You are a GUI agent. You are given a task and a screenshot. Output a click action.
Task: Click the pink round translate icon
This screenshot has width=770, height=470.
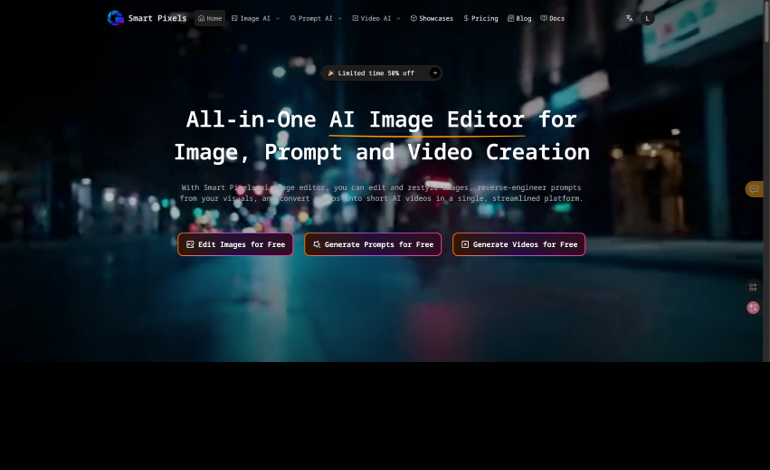click(753, 307)
